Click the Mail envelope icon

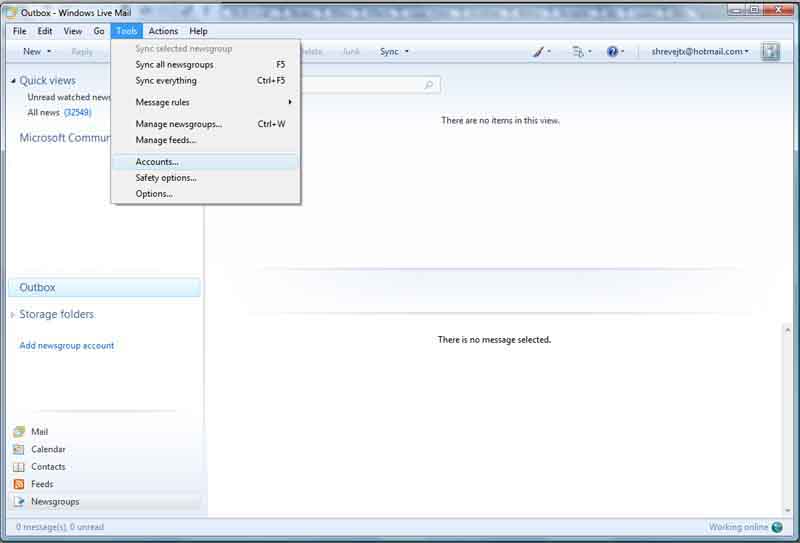tap(19, 432)
